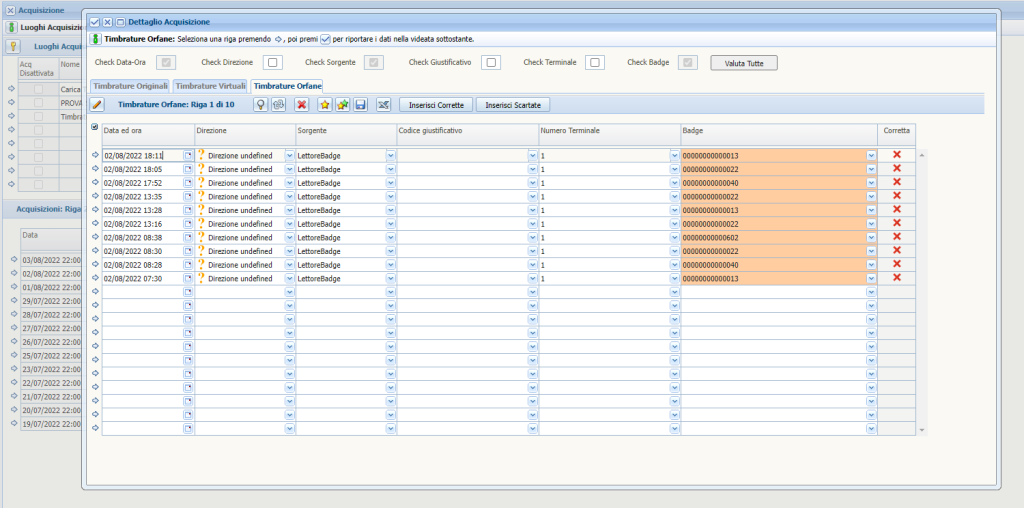Image resolution: width=1024 pixels, height=508 pixels.
Task: Switch to the Timbrature Originali tab
Action: pos(130,86)
